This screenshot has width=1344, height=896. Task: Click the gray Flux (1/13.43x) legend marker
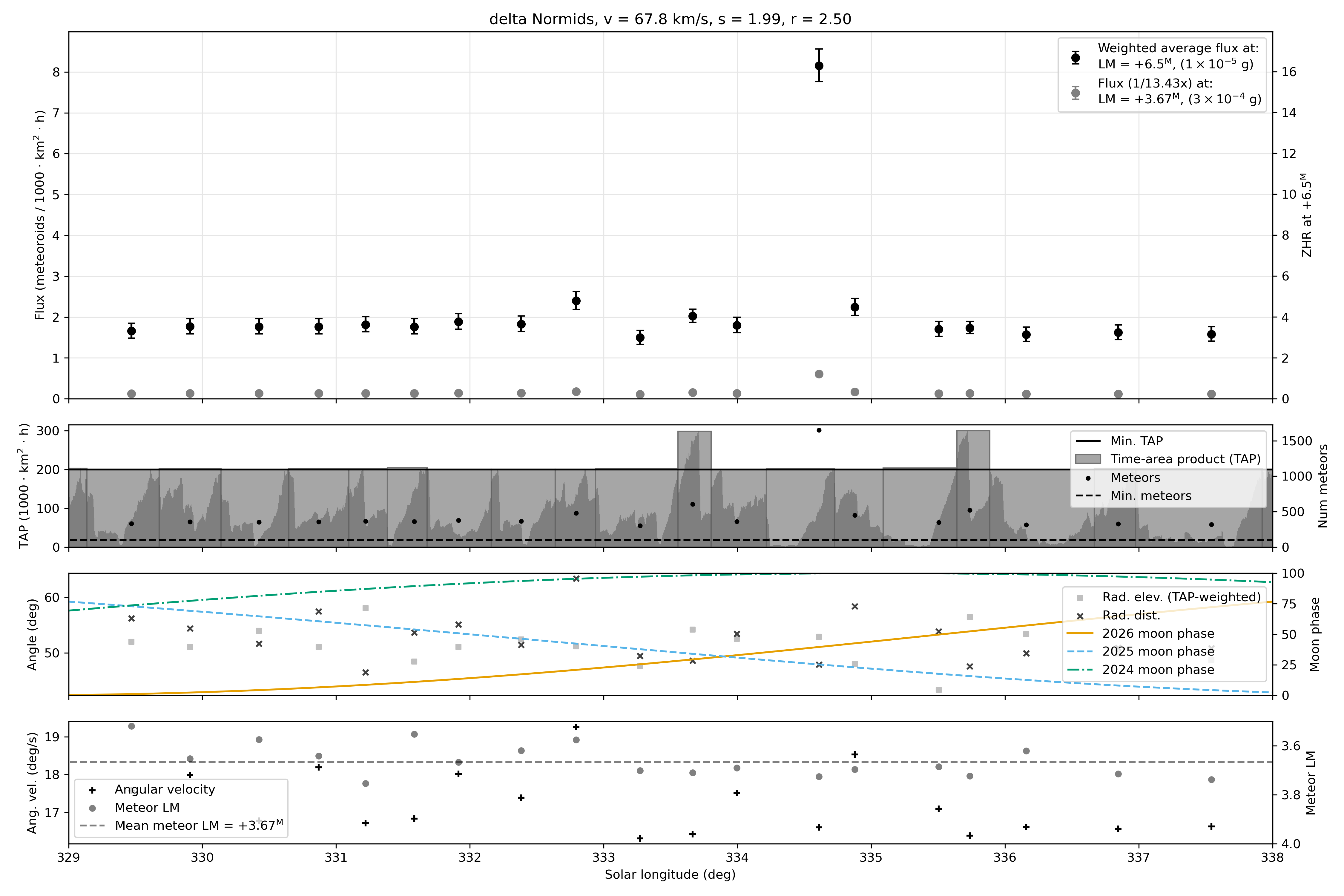(1075, 93)
